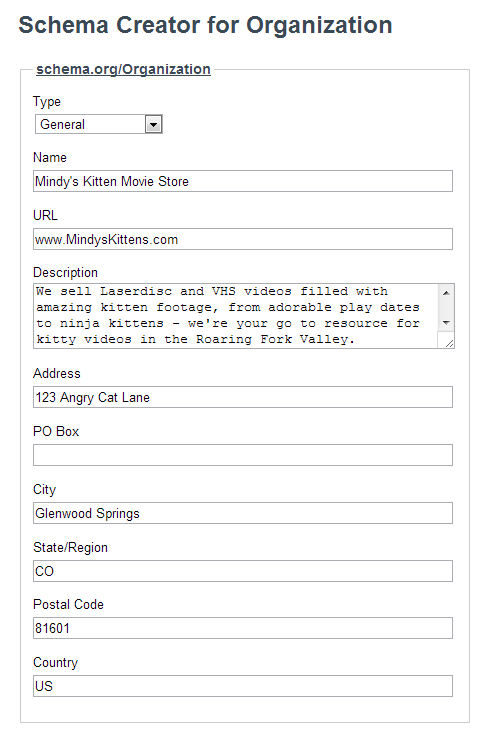Click the State/Region field containing CO
The image size is (481, 738).
tap(243, 571)
